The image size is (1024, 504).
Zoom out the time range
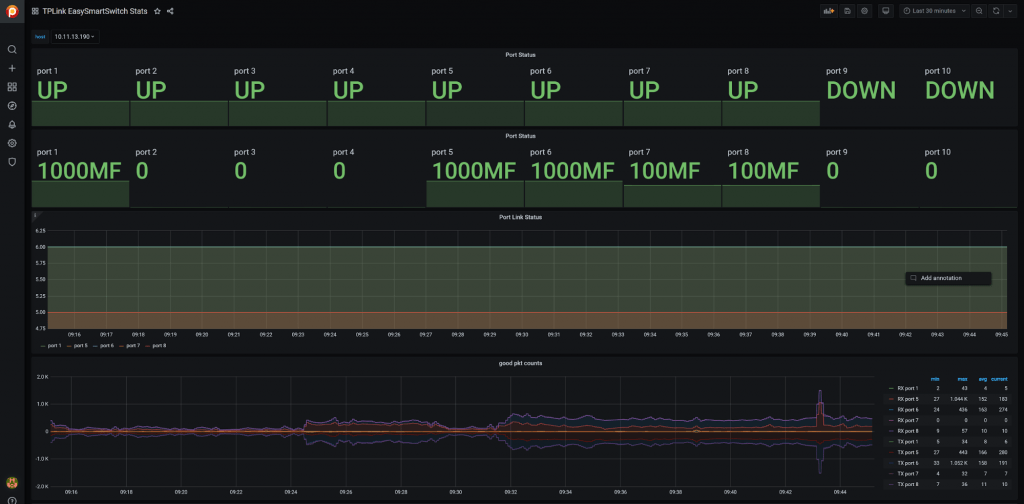tap(979, 11)
